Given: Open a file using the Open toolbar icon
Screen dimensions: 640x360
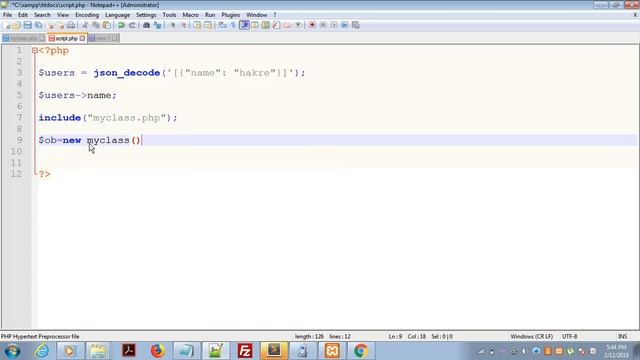Looking at the screenshot, I should (17, 25).
